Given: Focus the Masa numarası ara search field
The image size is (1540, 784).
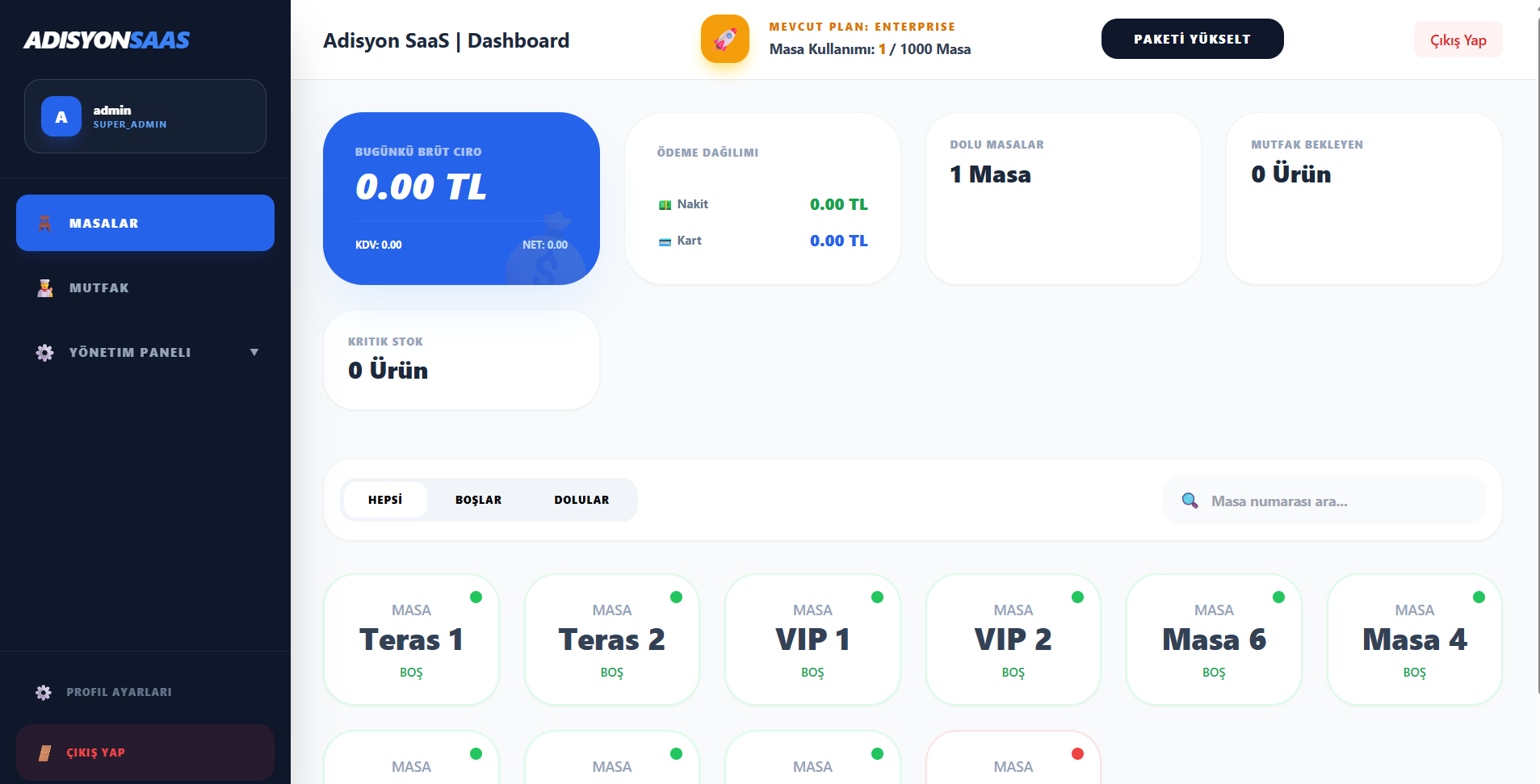Looking at the screenshot, I should pos(1341,501).
